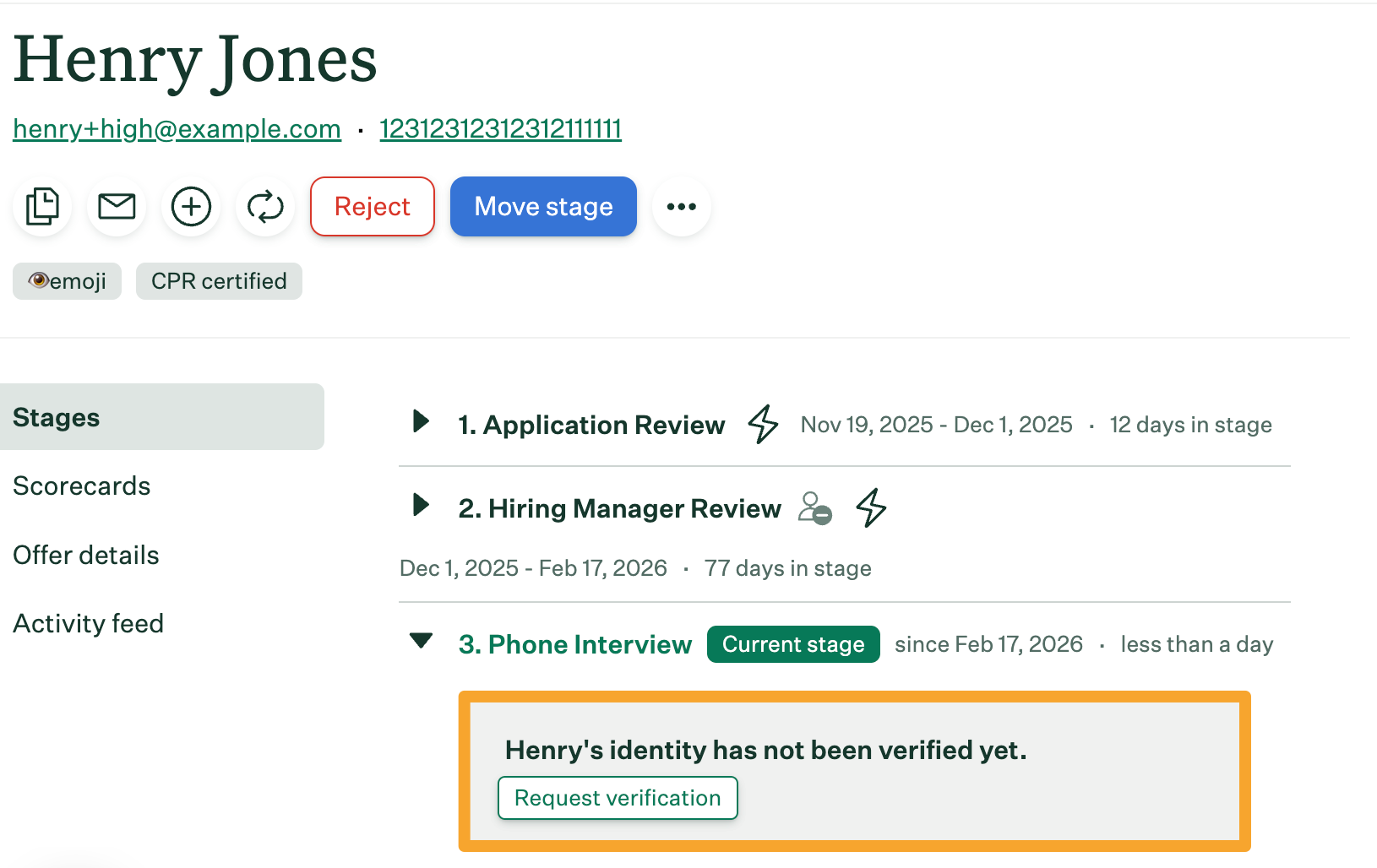Click the CPR certified tag

coord(219,281)
